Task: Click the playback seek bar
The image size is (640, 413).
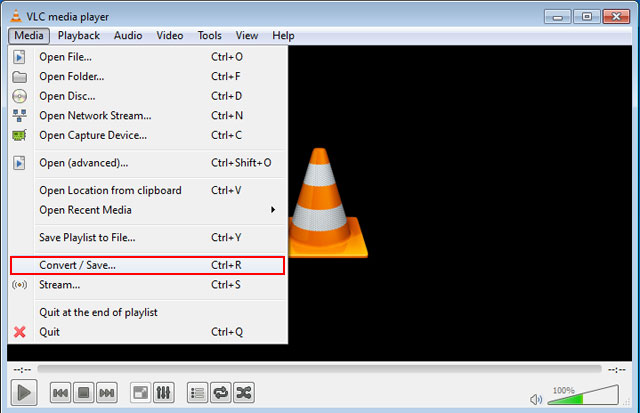Action: coord(319,369)
